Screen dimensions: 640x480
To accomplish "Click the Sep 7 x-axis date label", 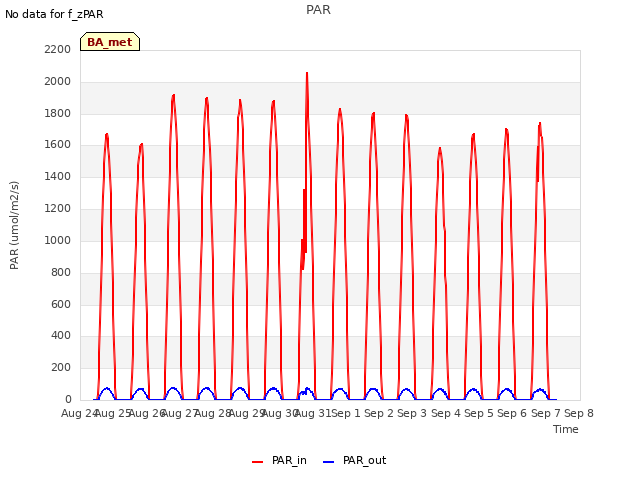I will click(546, 413).
